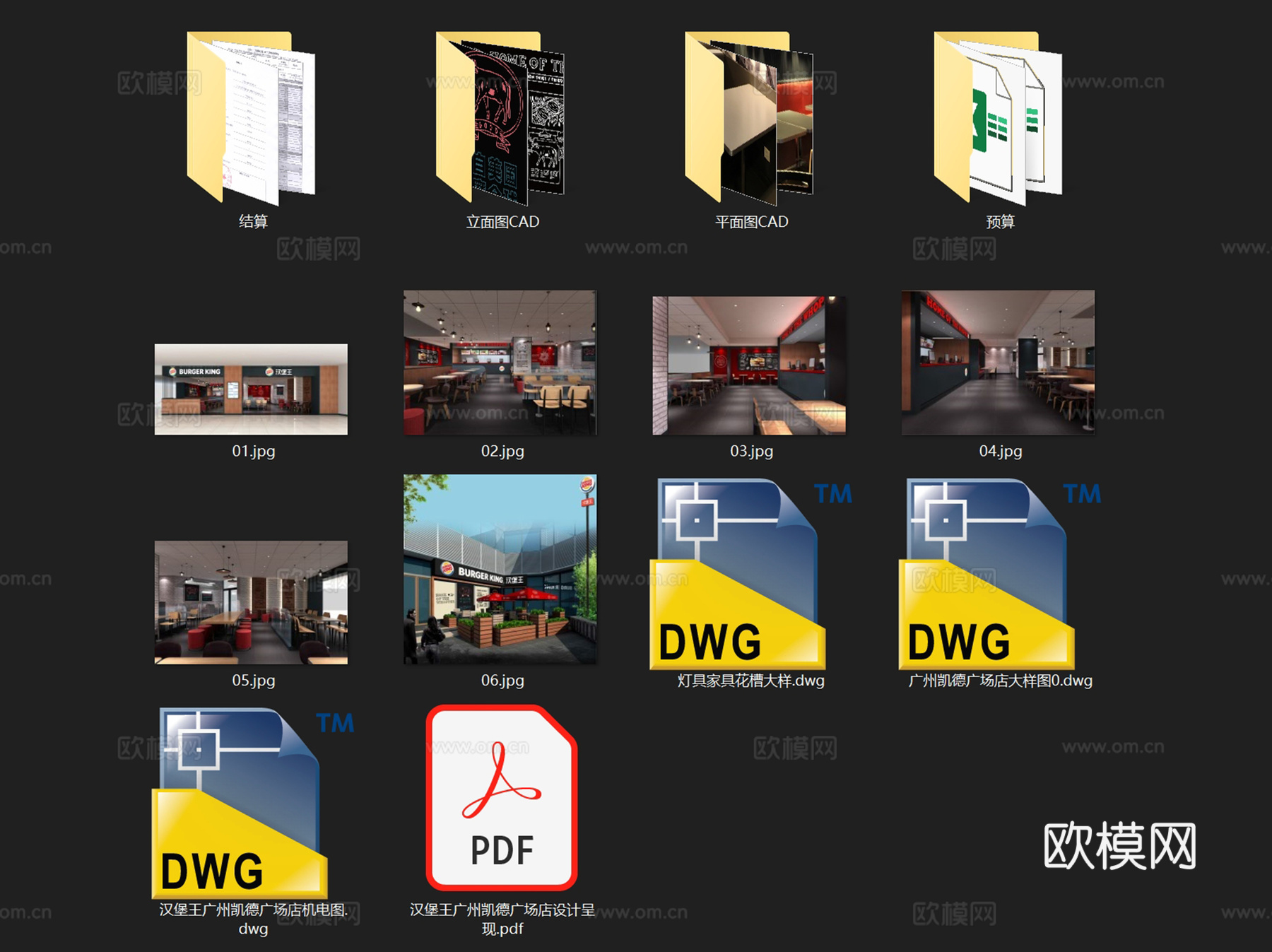Select the 01.jpg storefront thumbnail
Viewport: 1272px width, 952px height.
[251, 389]
